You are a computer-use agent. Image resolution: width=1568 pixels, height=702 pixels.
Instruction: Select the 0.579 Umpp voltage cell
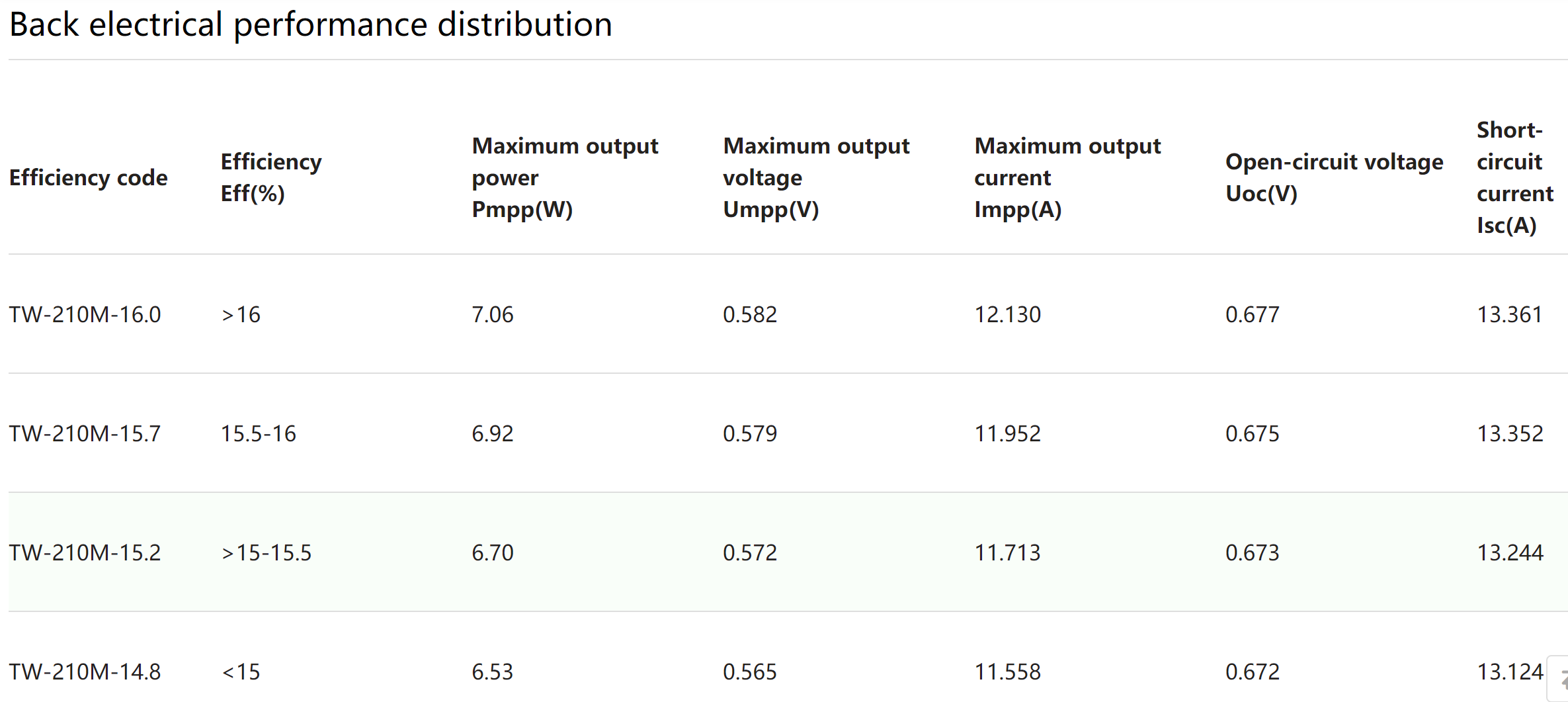750,433
